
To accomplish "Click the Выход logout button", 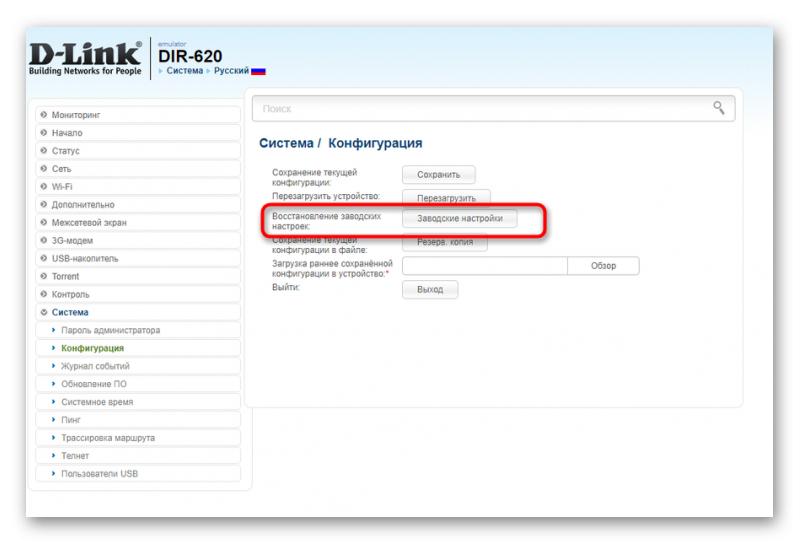I will [x=430, y=289].
